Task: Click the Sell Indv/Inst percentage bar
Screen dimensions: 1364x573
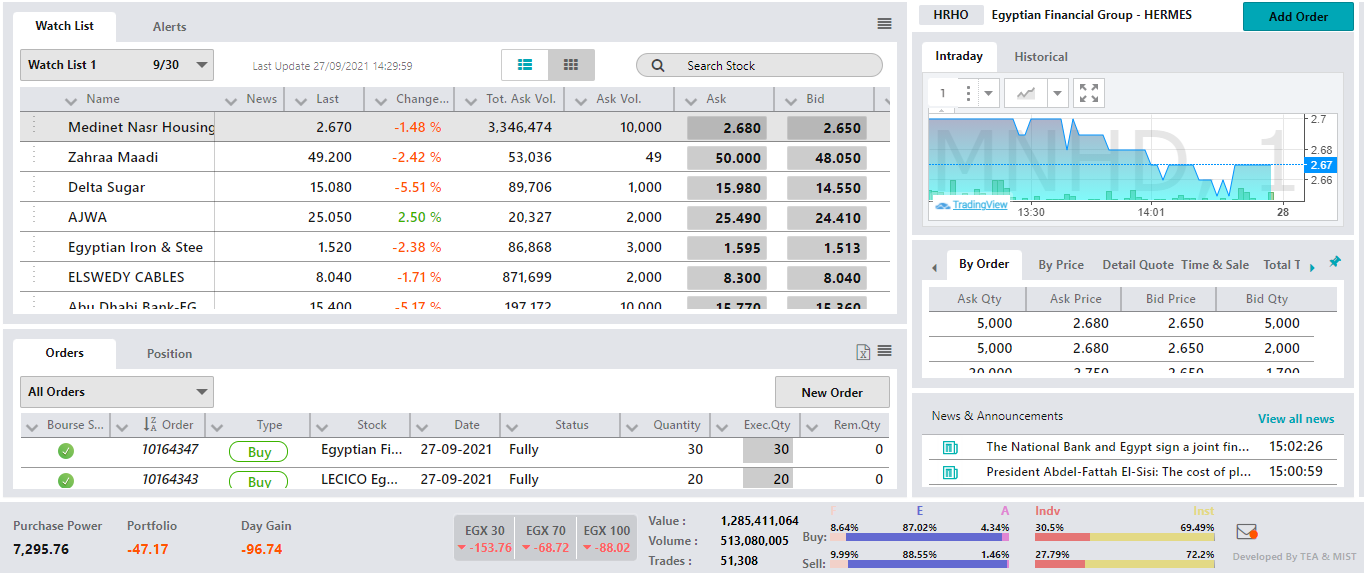Action: tap(1125, 564)
